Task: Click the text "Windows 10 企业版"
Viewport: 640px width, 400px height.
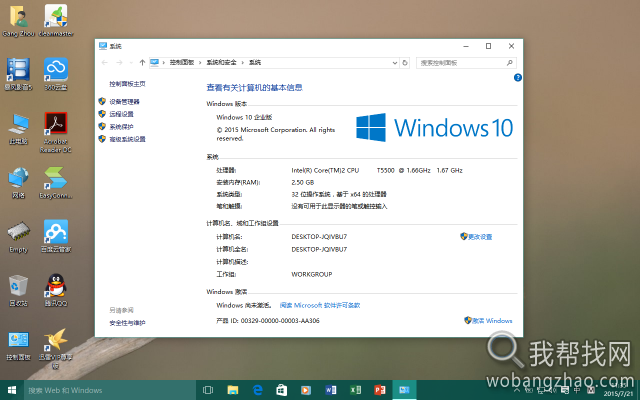Action: click(x=244, y=117)
